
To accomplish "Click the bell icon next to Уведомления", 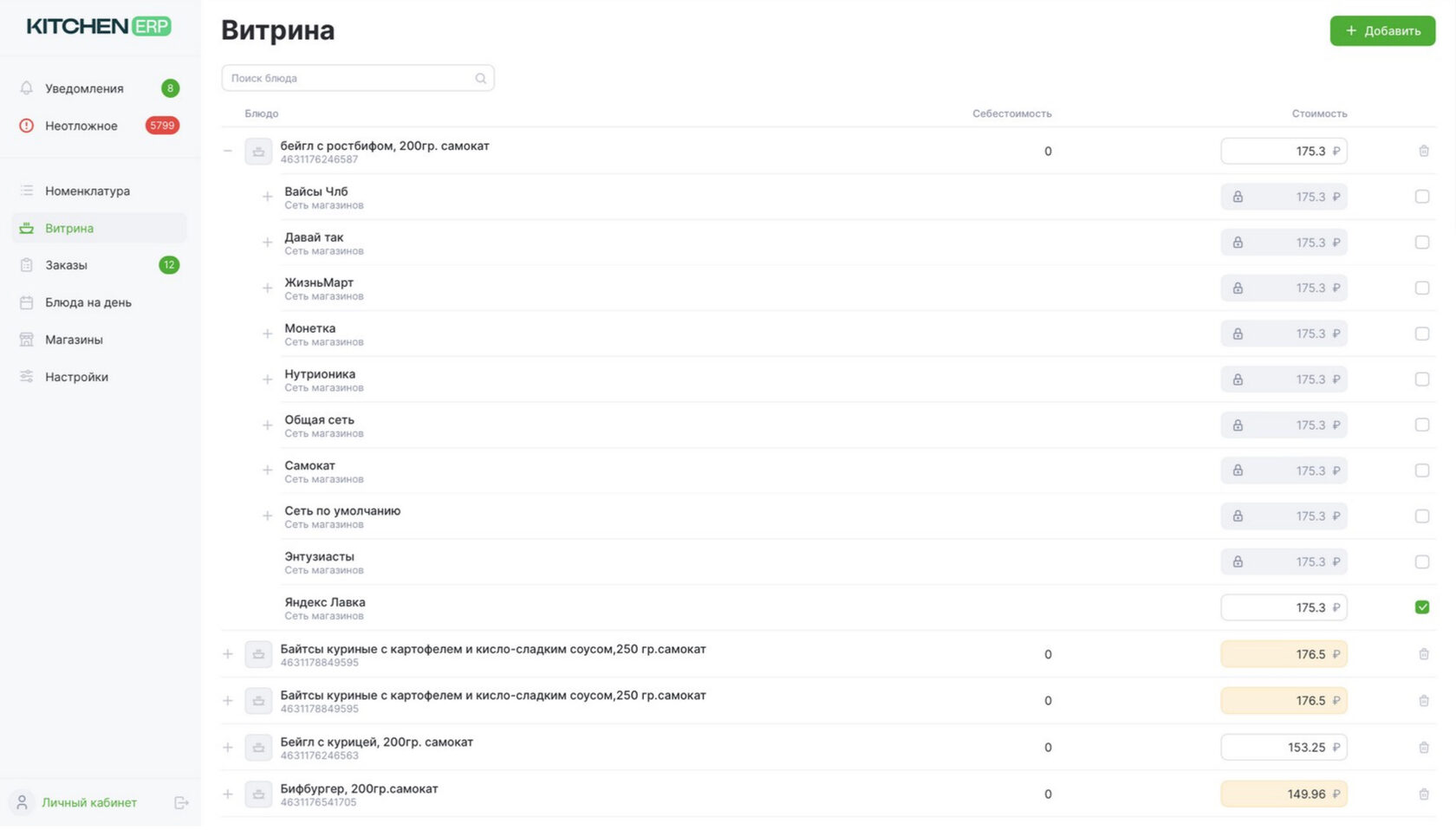I will 27,88.
